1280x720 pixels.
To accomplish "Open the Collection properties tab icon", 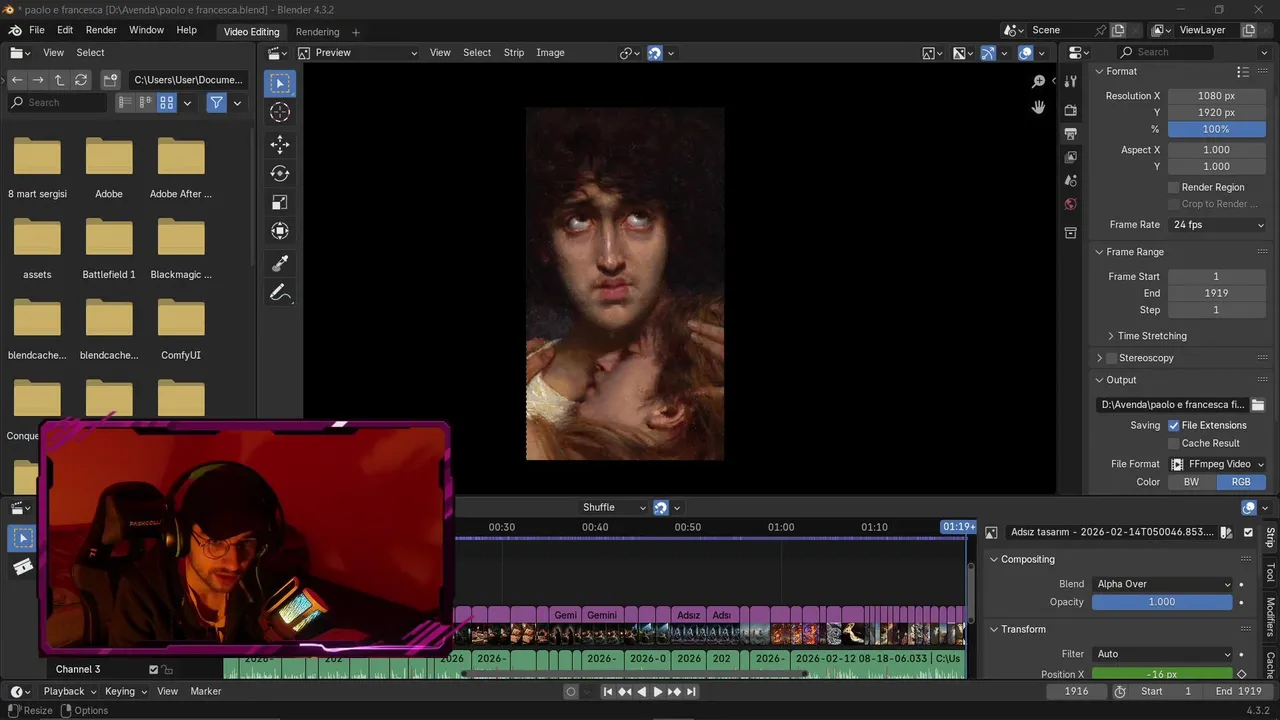I will [x=1071, y=233].
